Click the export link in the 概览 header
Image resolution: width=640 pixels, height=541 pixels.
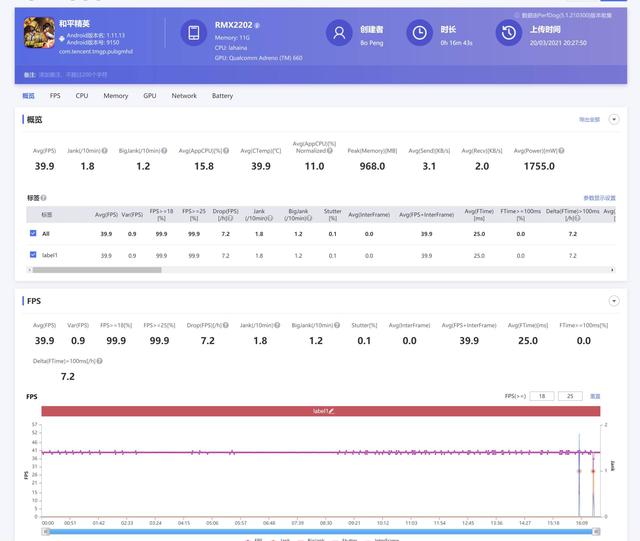click(589, 120)
